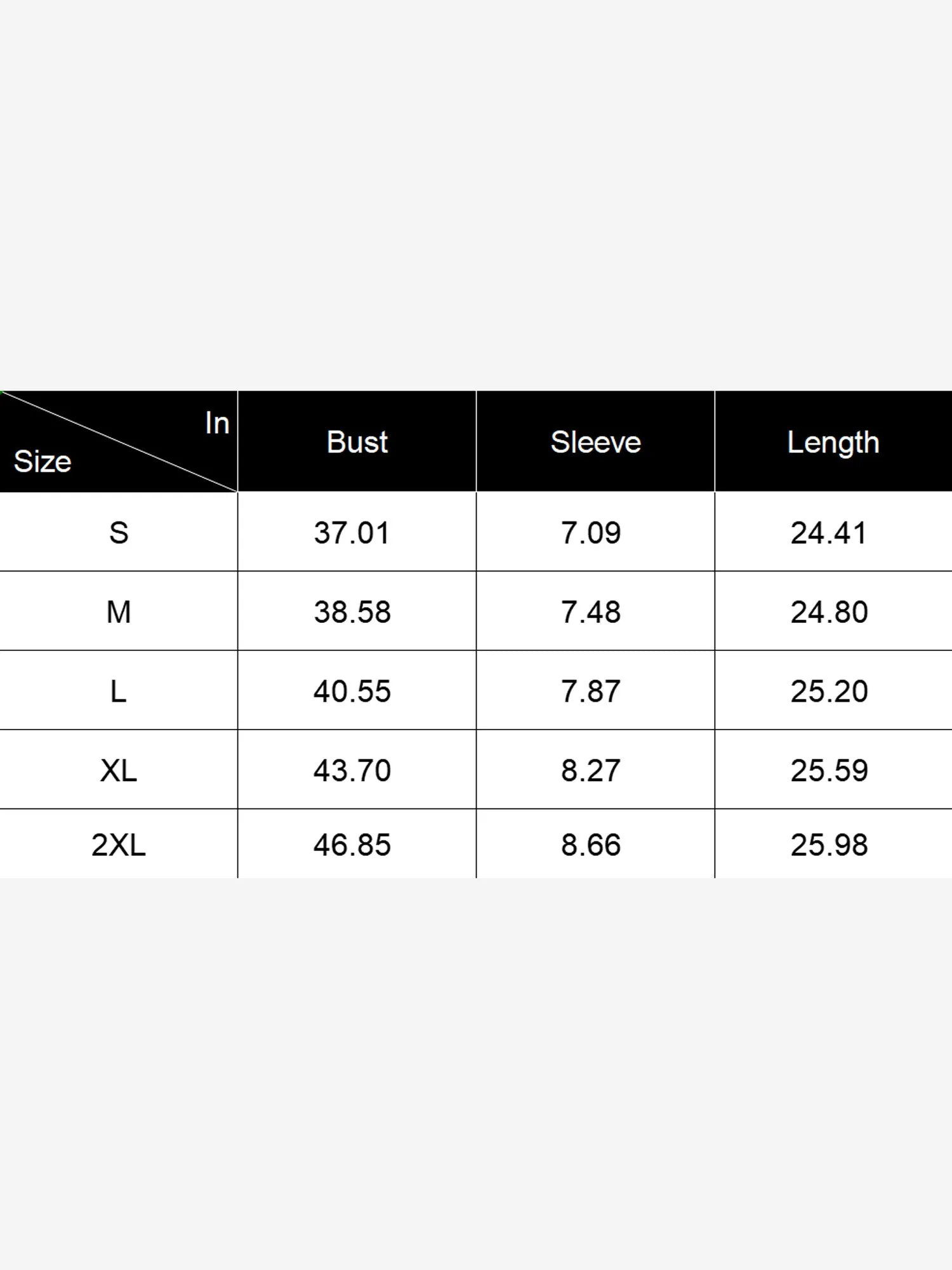Screen dimensions: 952x1270
Task: Select the Length column header
Action: pyautogui.click(x=833, y=443)
